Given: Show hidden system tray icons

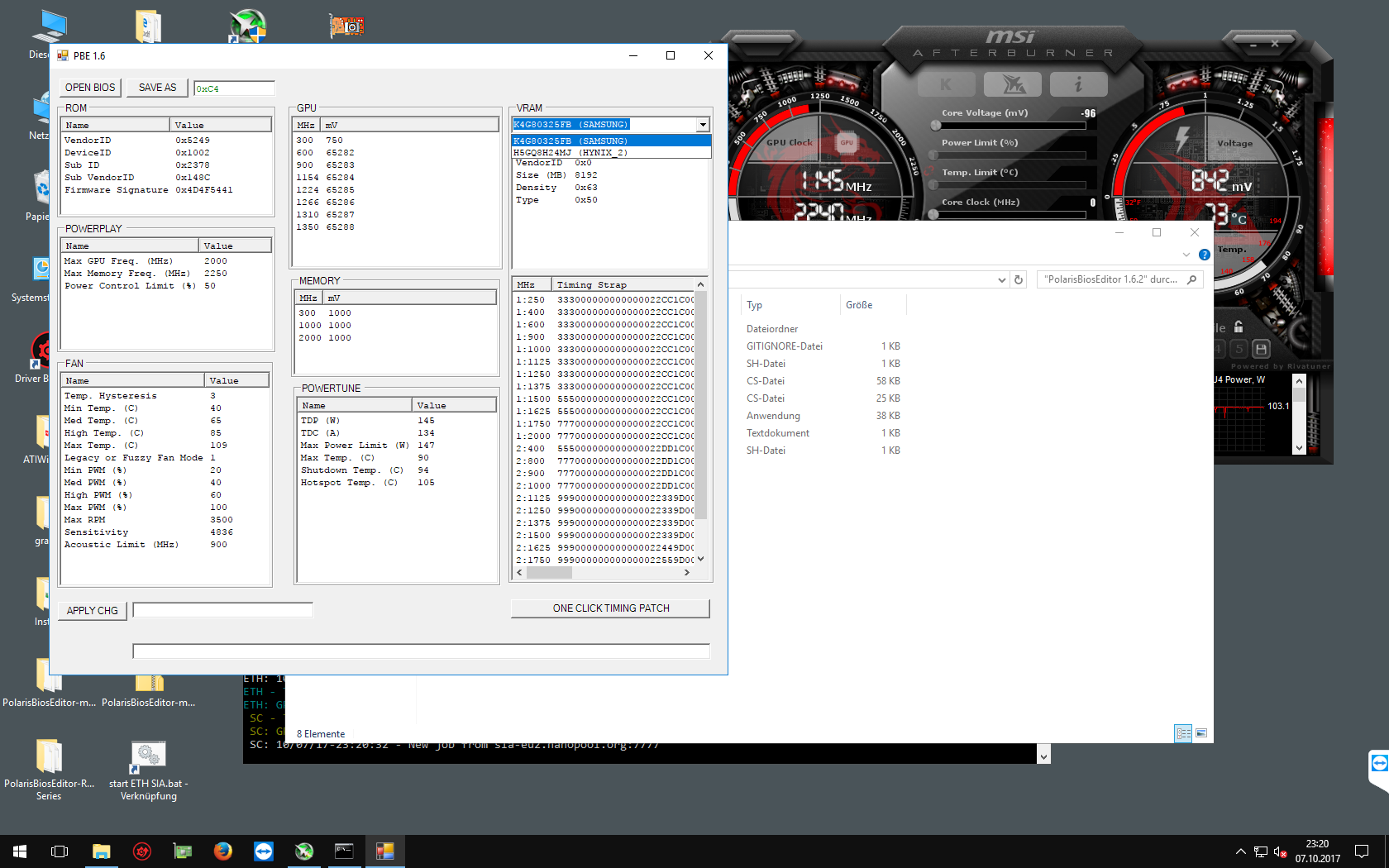Looking at the screenshot, I should pyautogui.click(x=1240, y=851).
